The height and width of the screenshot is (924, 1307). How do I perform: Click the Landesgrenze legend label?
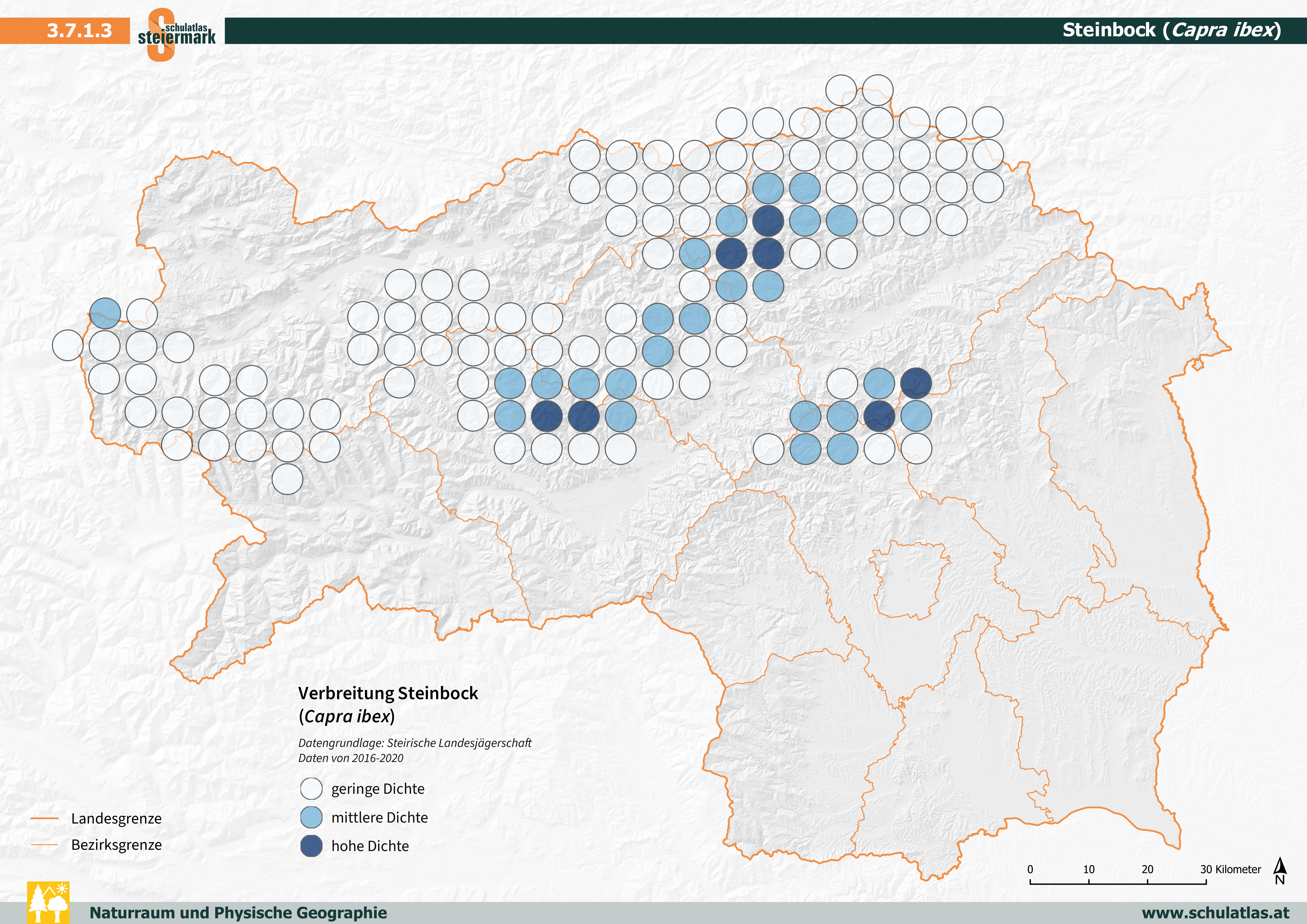click(116, 819)
